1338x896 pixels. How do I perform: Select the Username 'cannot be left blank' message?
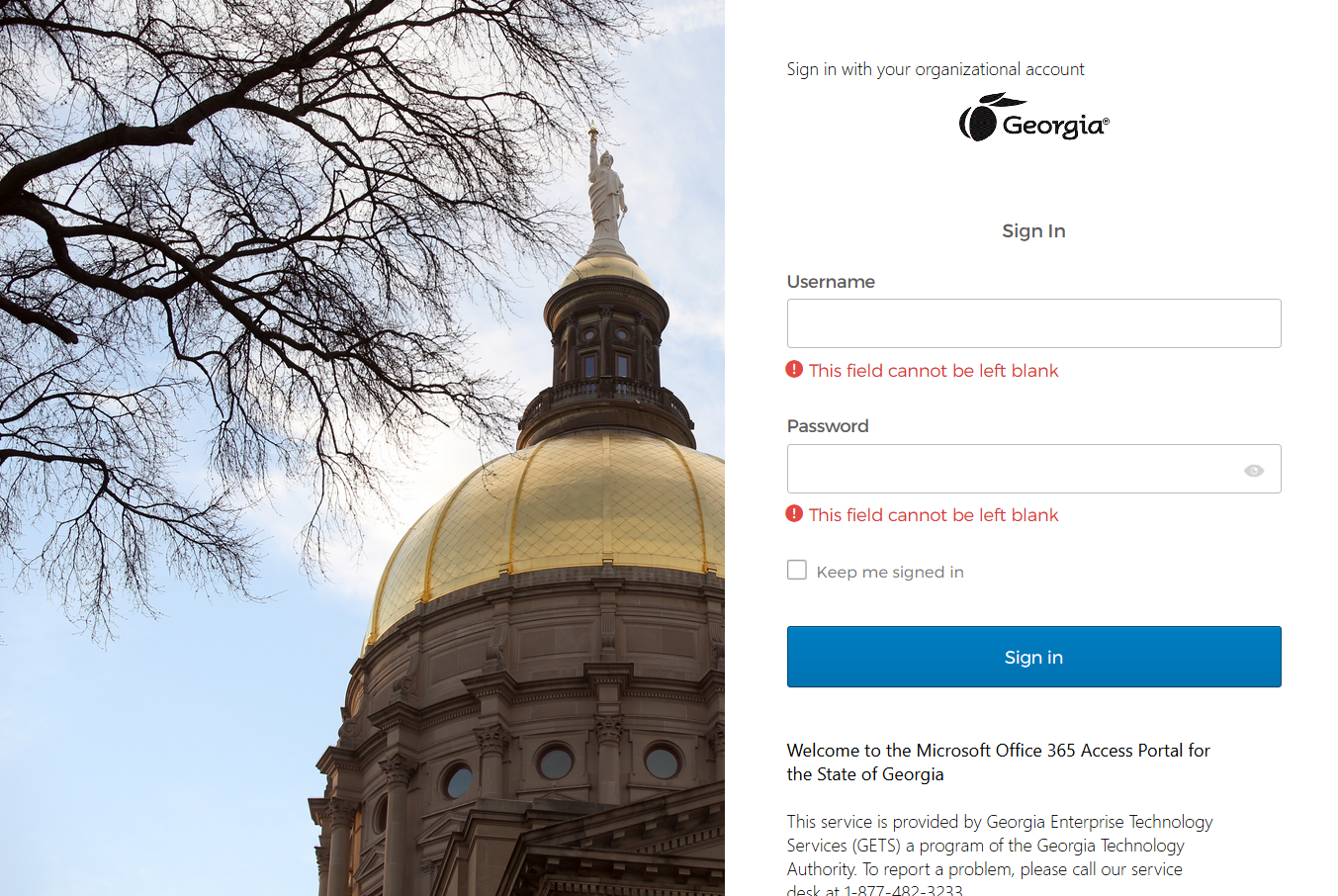pyautogui.click(x=934, y=371)
